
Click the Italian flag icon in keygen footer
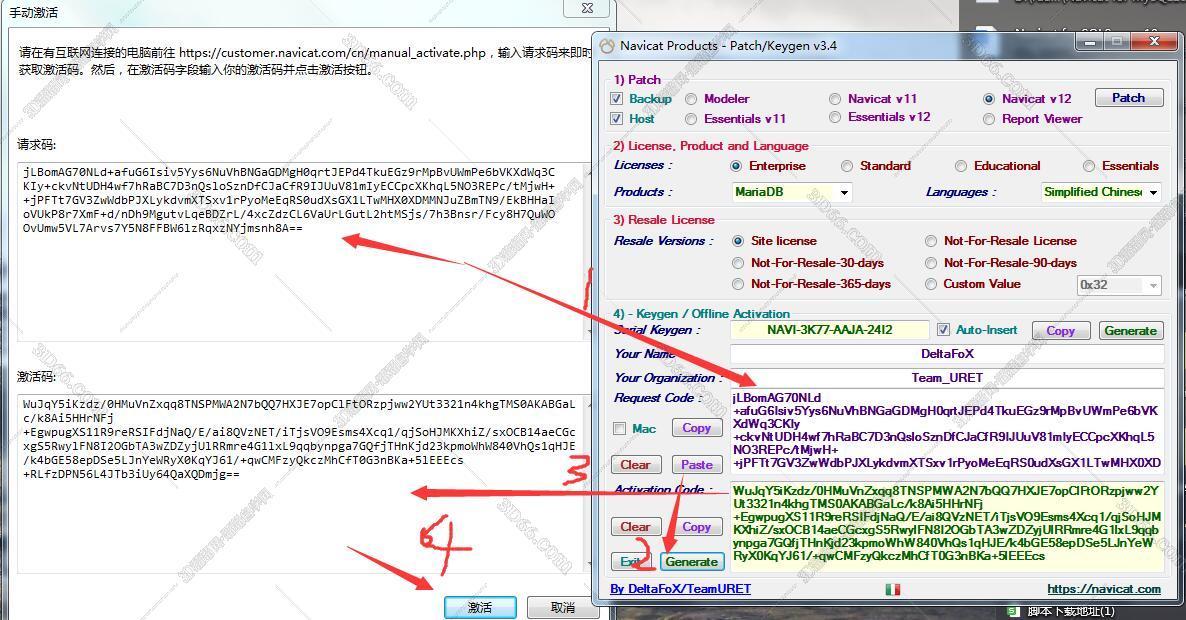(893, 589)
